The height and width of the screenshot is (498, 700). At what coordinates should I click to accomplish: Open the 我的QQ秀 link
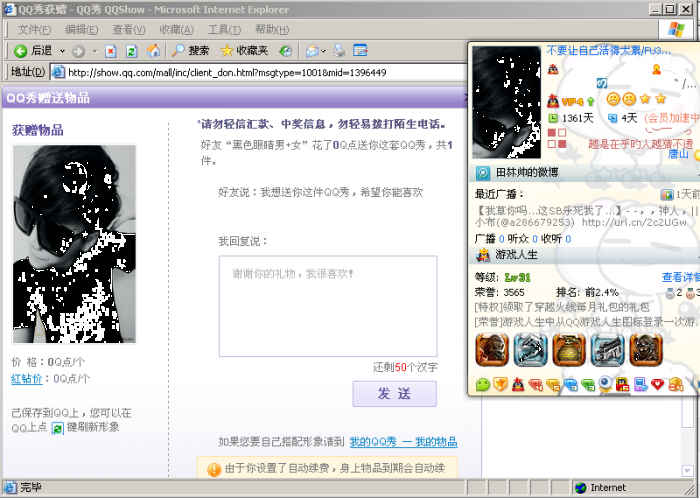pos(373,442)
